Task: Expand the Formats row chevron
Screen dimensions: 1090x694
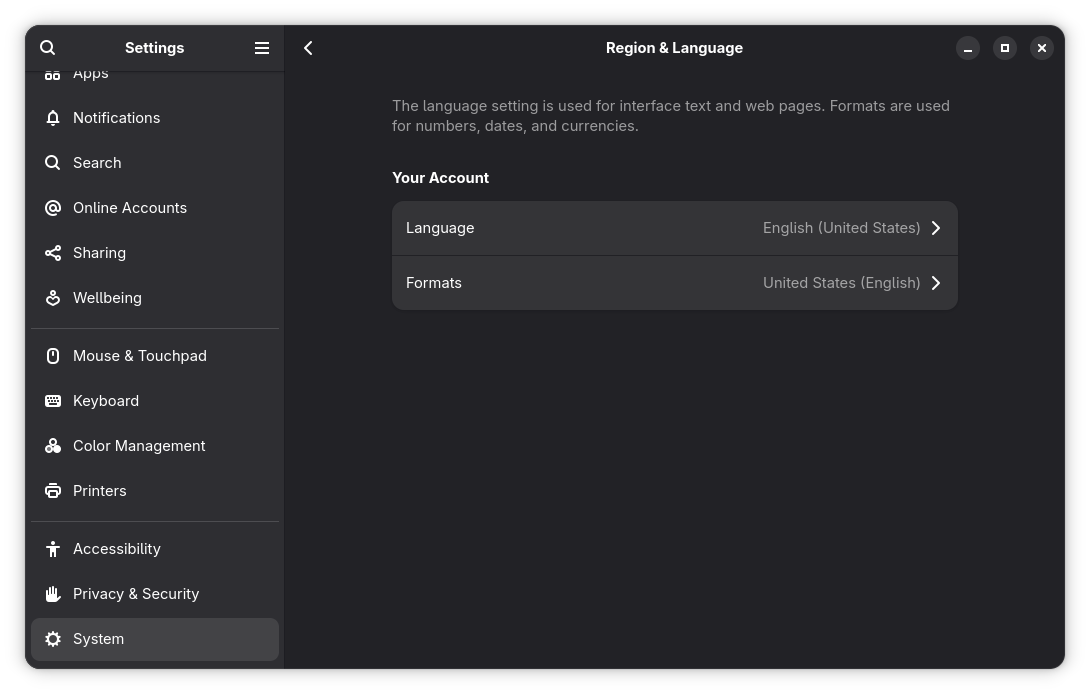Action: coord(936,283)
